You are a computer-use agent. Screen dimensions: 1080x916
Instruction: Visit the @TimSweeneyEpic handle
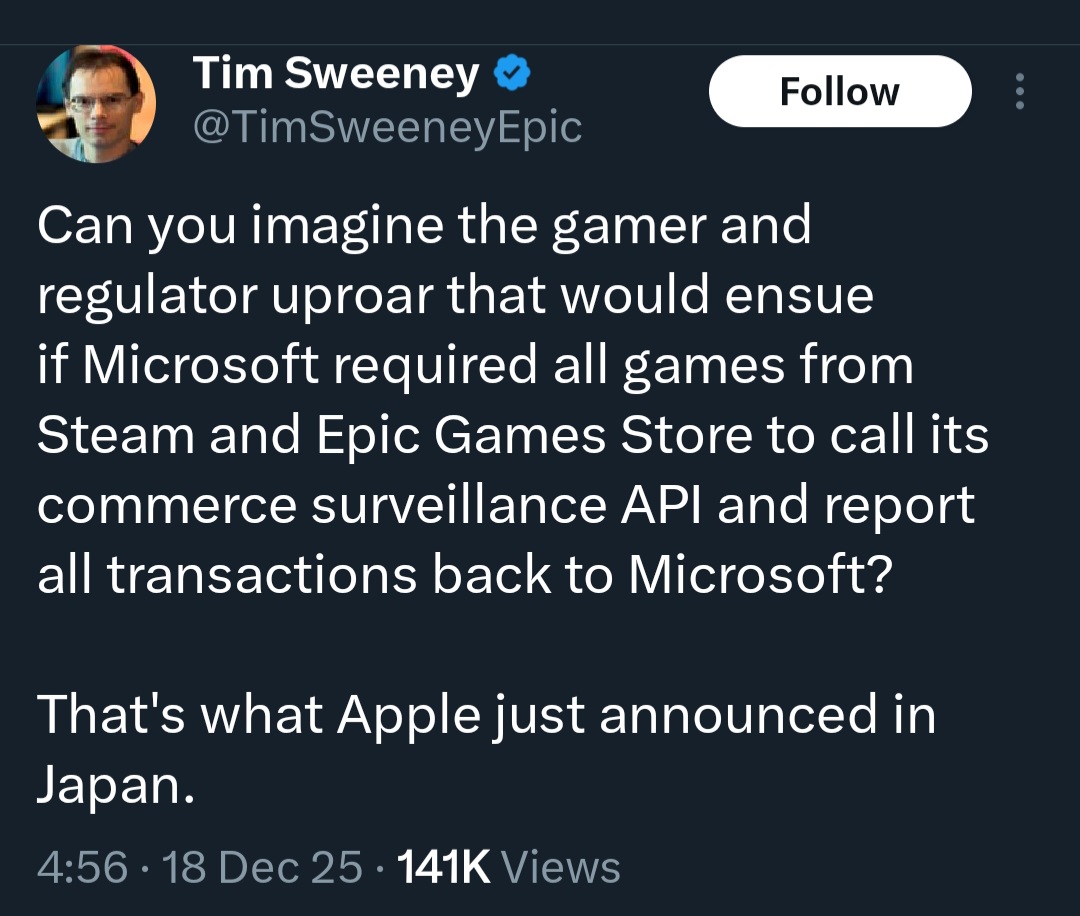387,127
